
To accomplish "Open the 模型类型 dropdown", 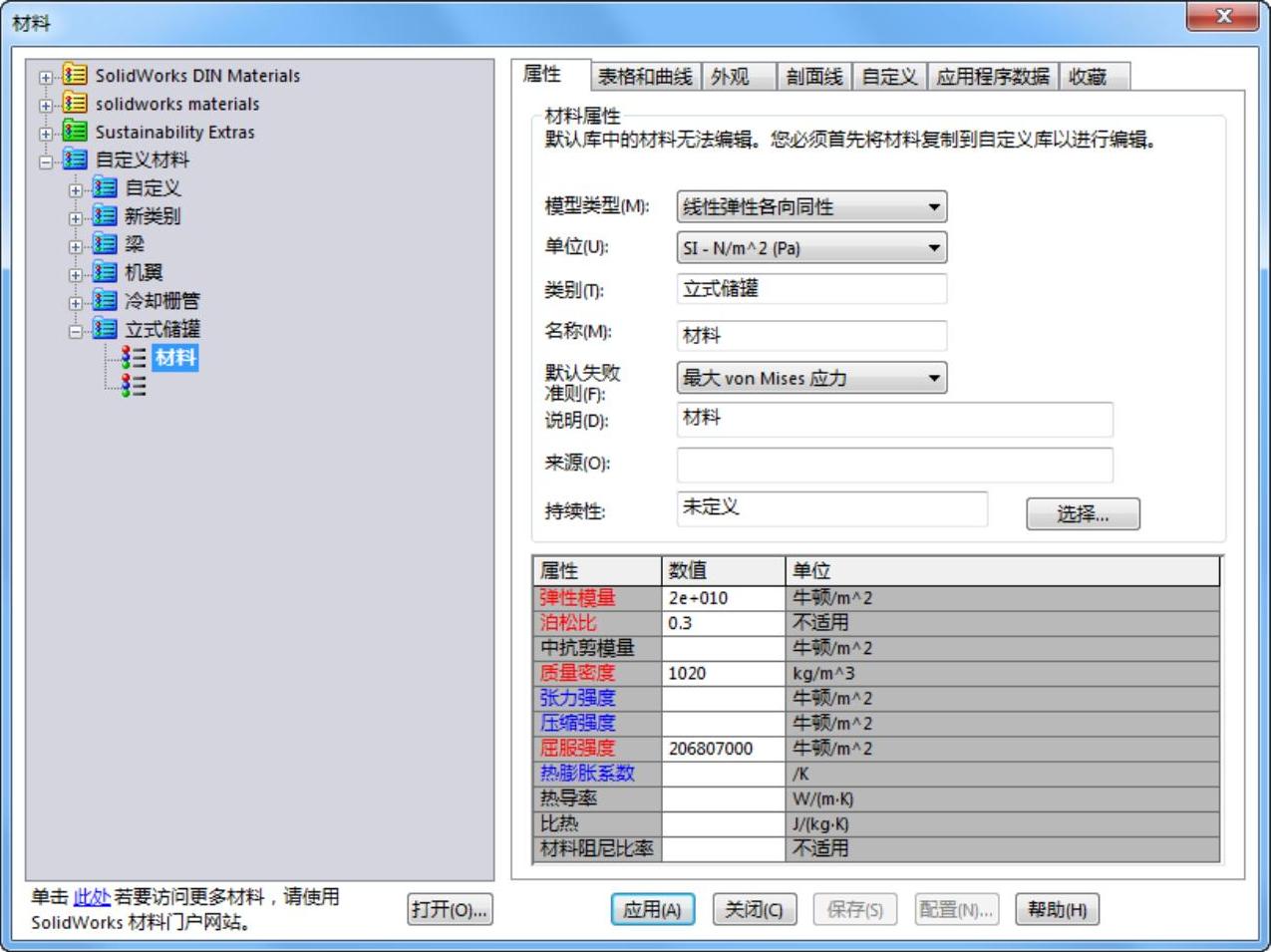I will coord(811,207).
